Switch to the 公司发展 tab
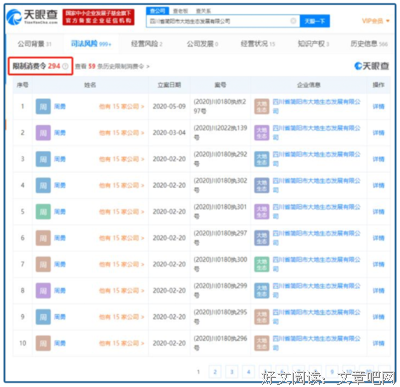400x387 pixels. point(202,44)
